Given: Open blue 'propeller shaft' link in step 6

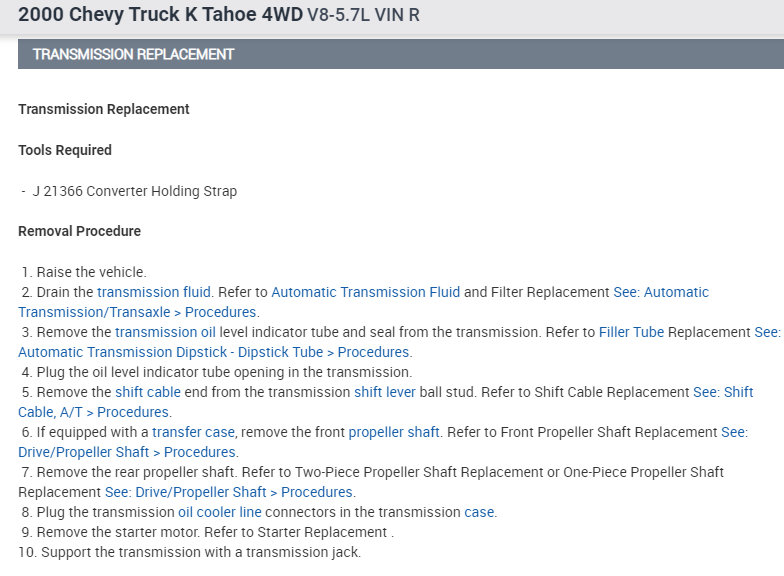Looking at the screenshot, I should [394, 432].
